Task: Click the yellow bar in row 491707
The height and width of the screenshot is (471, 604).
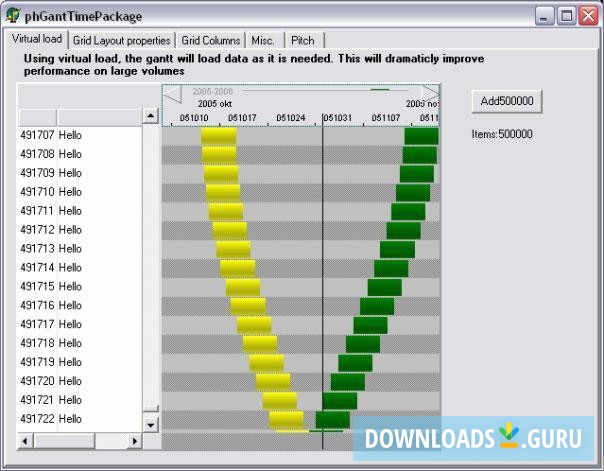Action: click(219, 136)
